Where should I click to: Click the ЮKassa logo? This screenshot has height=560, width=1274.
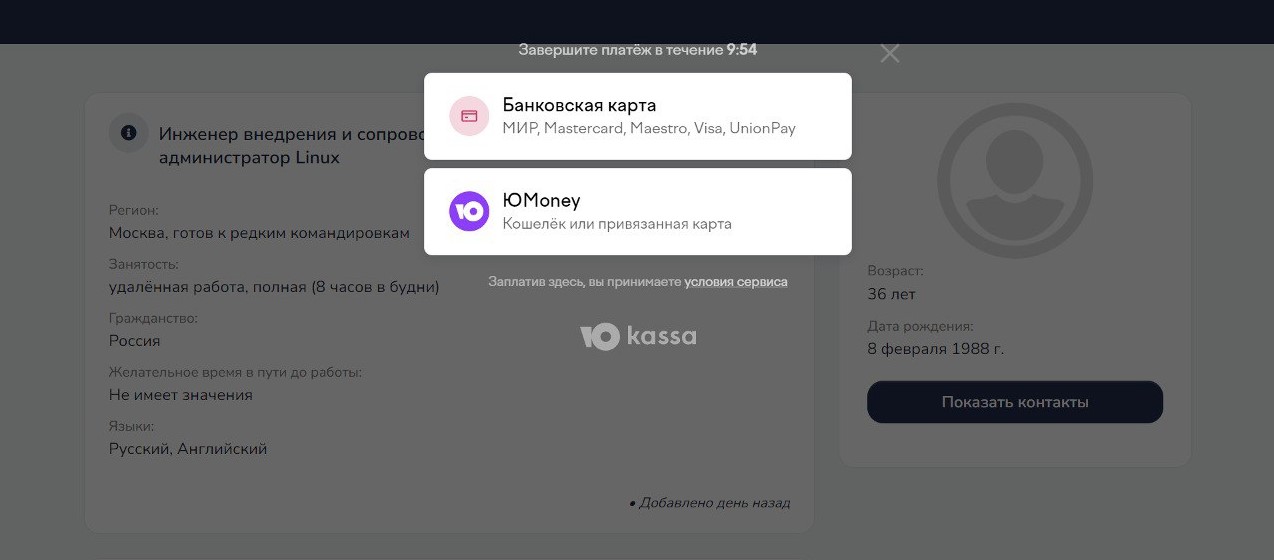coord(638,336)
